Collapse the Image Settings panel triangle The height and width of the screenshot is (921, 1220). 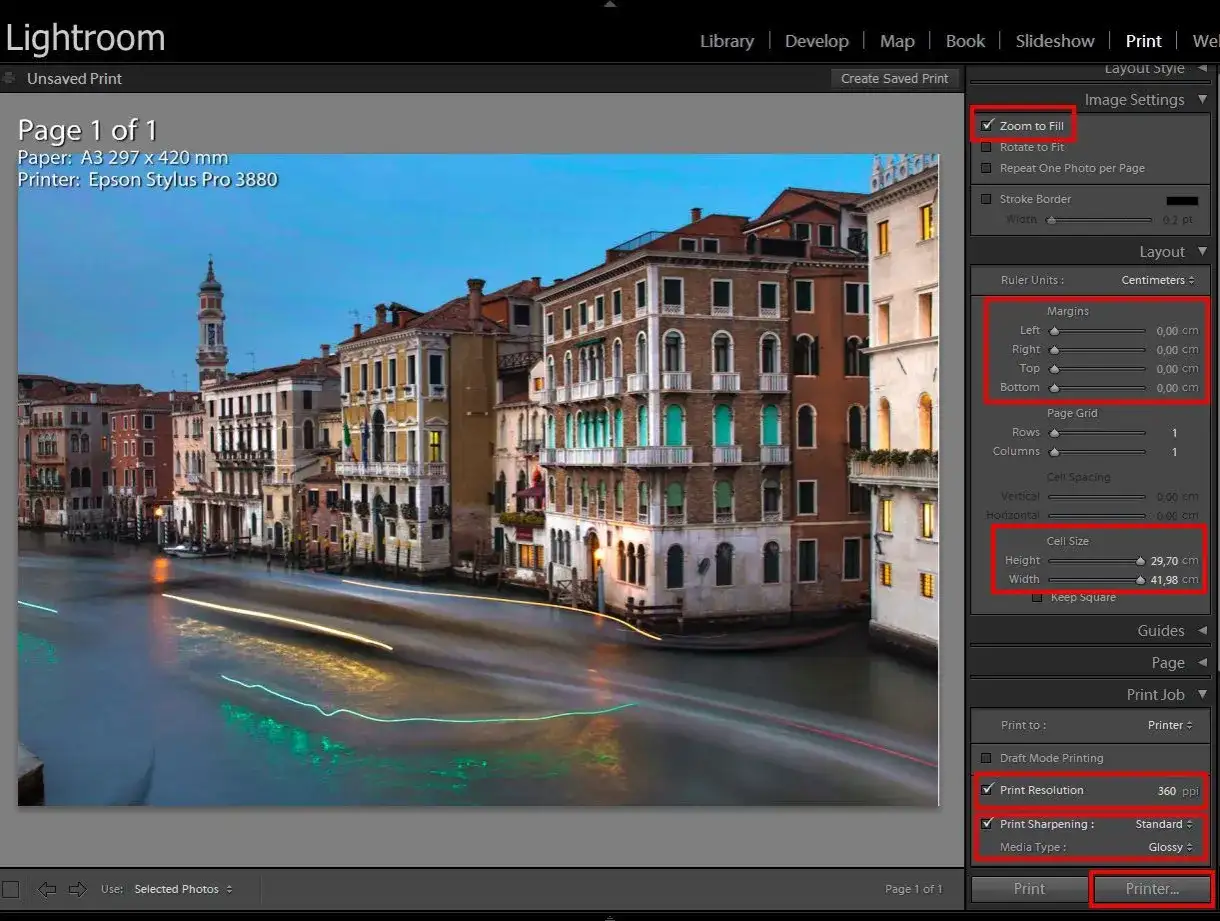[1202, 100]
